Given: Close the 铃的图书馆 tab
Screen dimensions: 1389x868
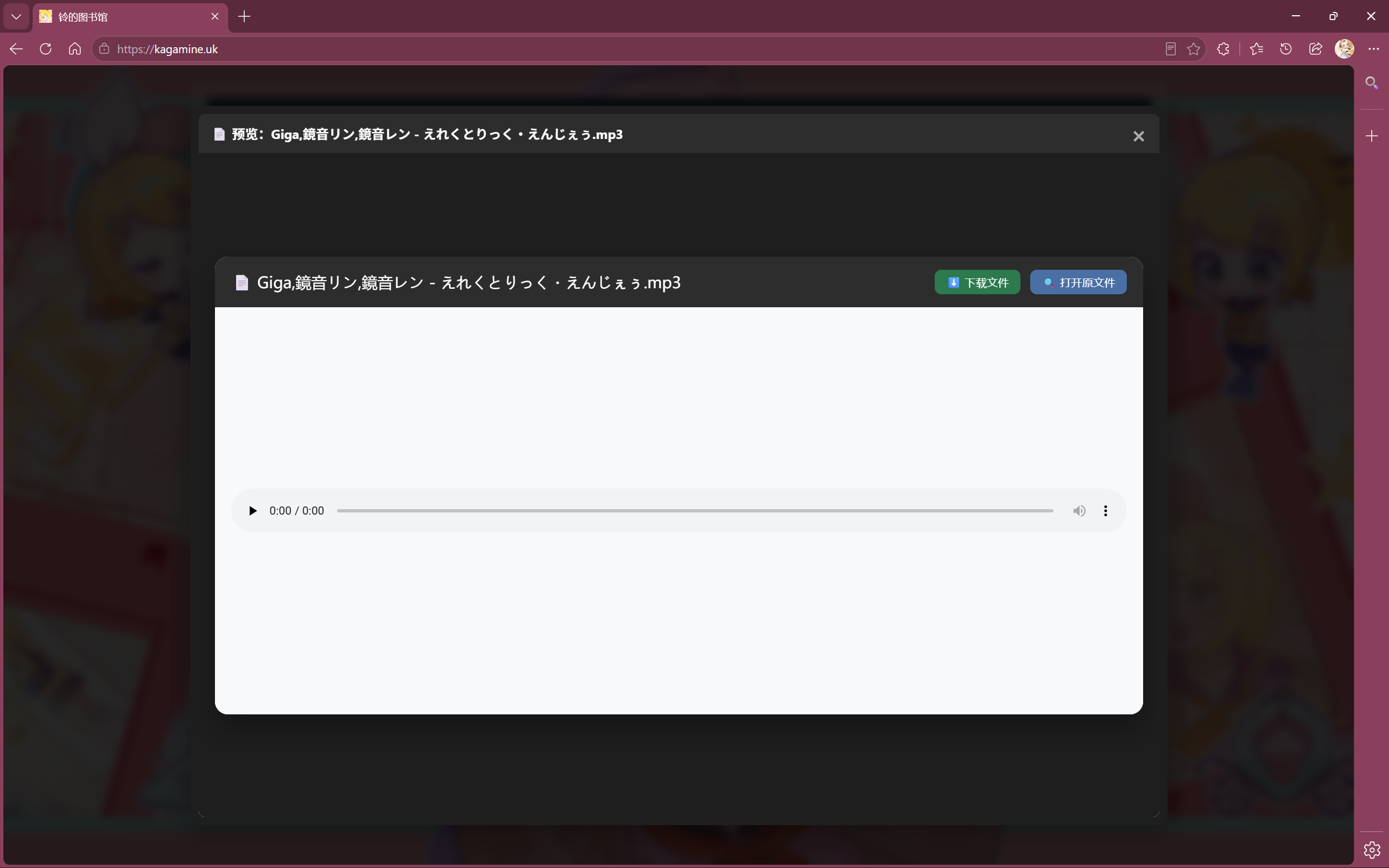Looking at the screenshot, I should tap(214, 17).
